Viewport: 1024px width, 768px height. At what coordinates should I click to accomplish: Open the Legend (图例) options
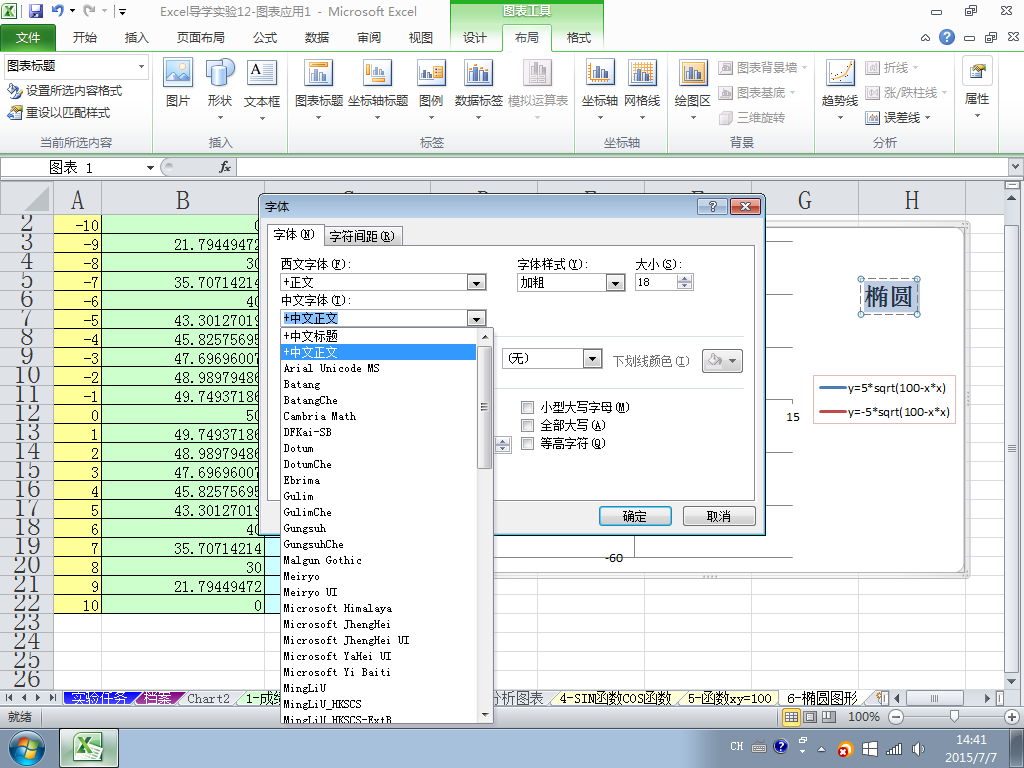(431, 89)
